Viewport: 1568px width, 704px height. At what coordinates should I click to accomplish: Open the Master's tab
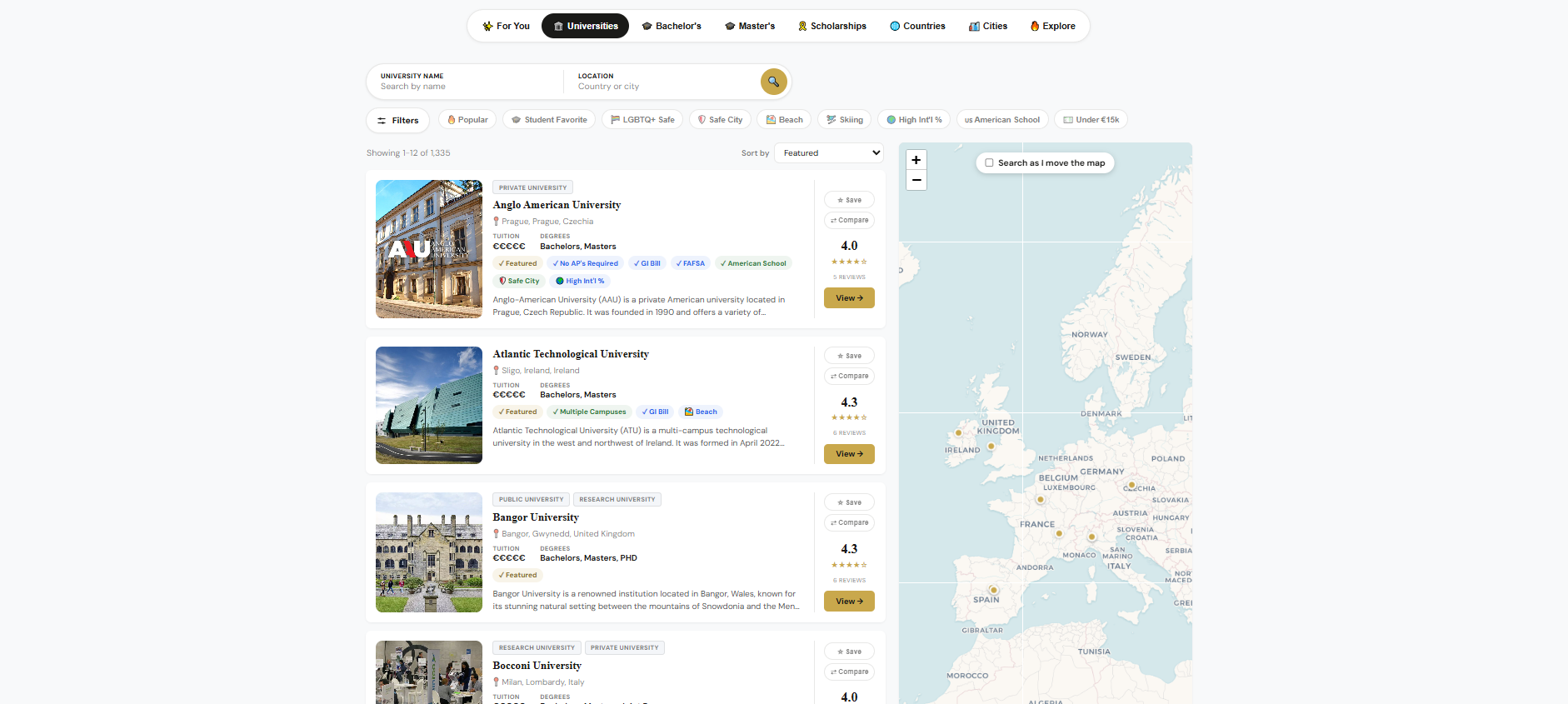750,26
